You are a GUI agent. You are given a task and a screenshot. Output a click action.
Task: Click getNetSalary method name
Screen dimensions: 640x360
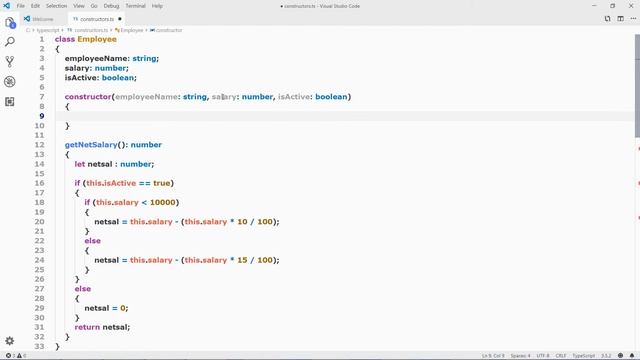pos(91,145)
